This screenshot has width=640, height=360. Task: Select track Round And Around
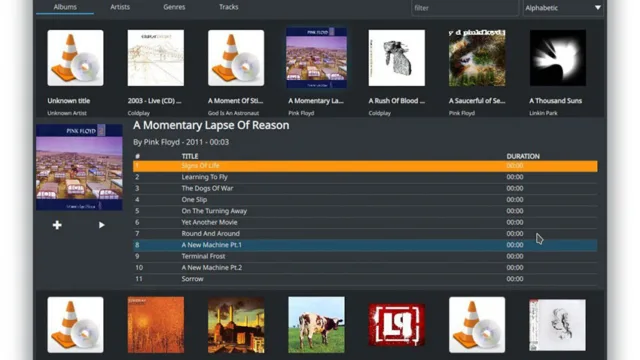[365, 233]
